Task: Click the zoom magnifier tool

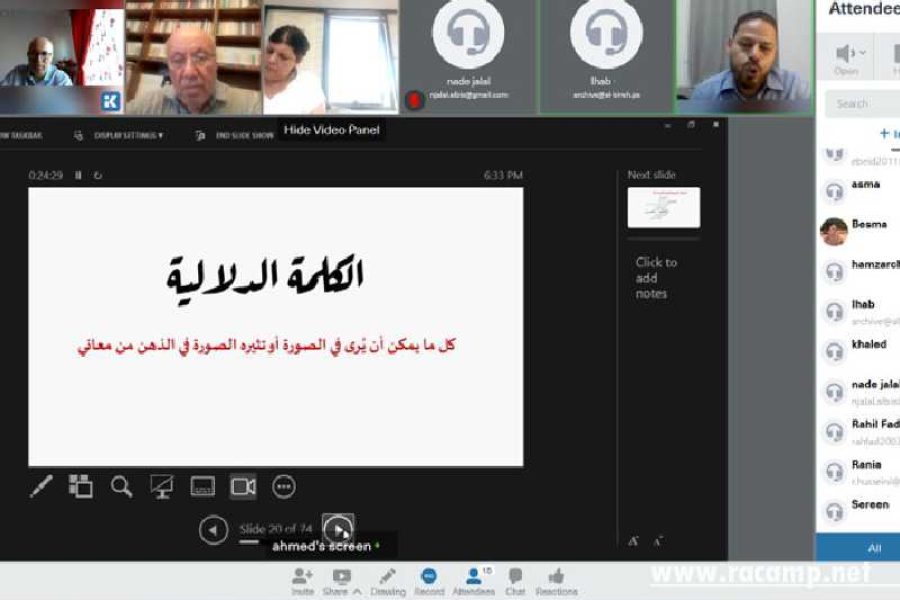Action: (x=121, y=487)
